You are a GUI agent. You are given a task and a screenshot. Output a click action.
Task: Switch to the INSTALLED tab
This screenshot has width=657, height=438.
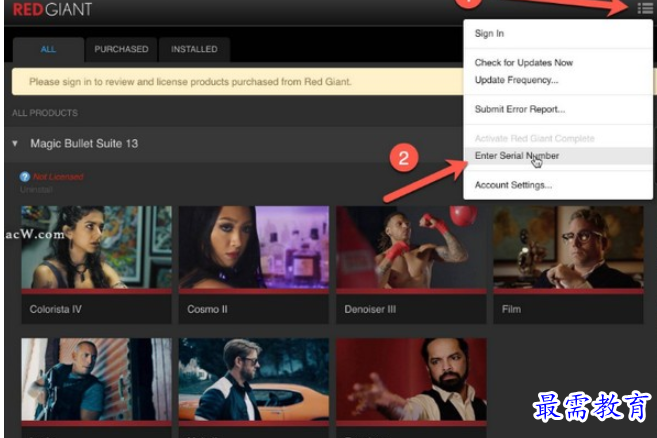tap(194, 49)
